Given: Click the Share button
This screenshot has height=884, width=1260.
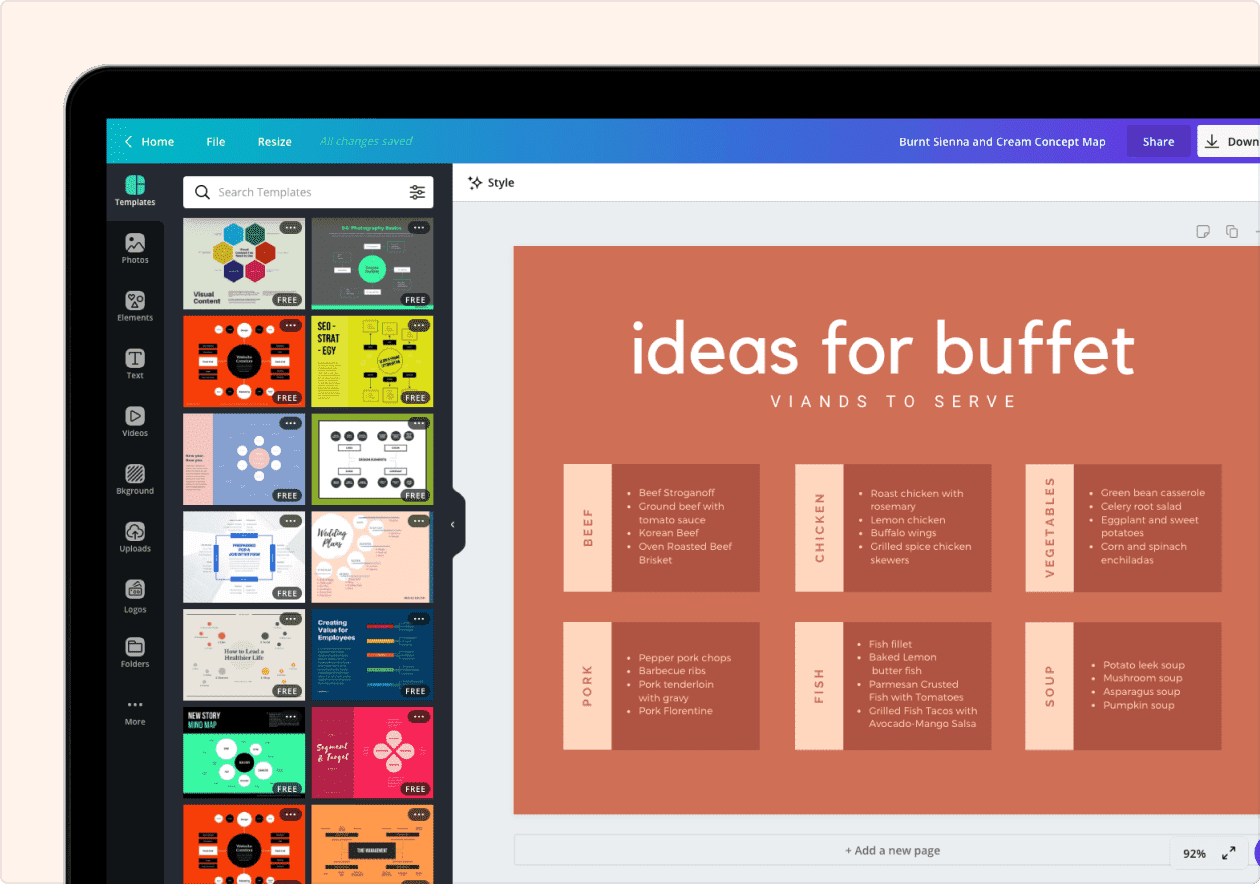Looking at the screenshot, I should tap(1158, 141).
